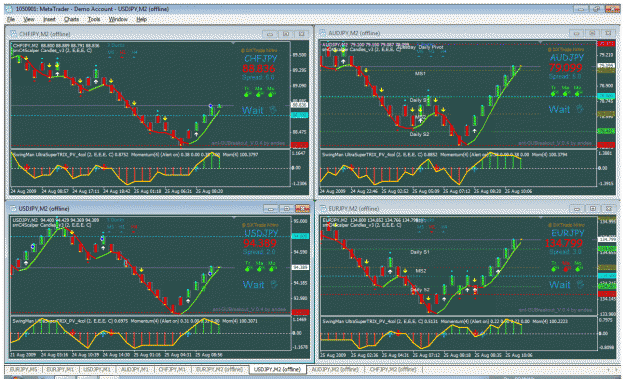Click the CHFJPY,M2 chart window icon
The image size is (625, 379).
(x=14, y=34)
